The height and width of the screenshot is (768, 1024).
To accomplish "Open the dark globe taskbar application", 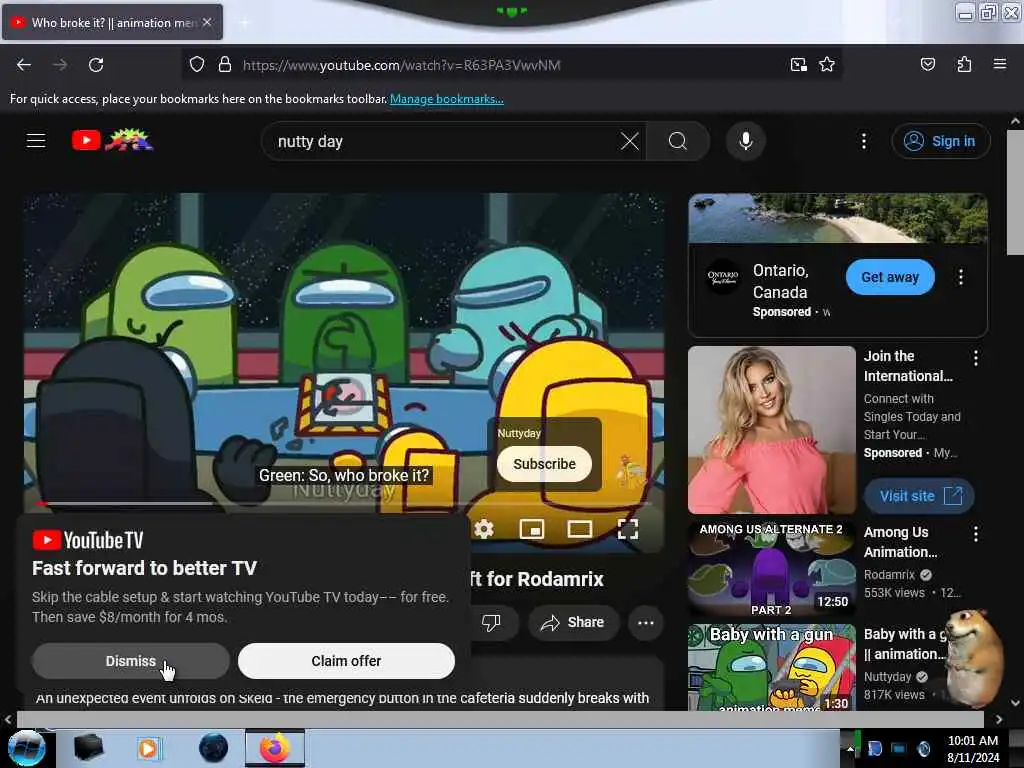I will click(x=214, y=748).
